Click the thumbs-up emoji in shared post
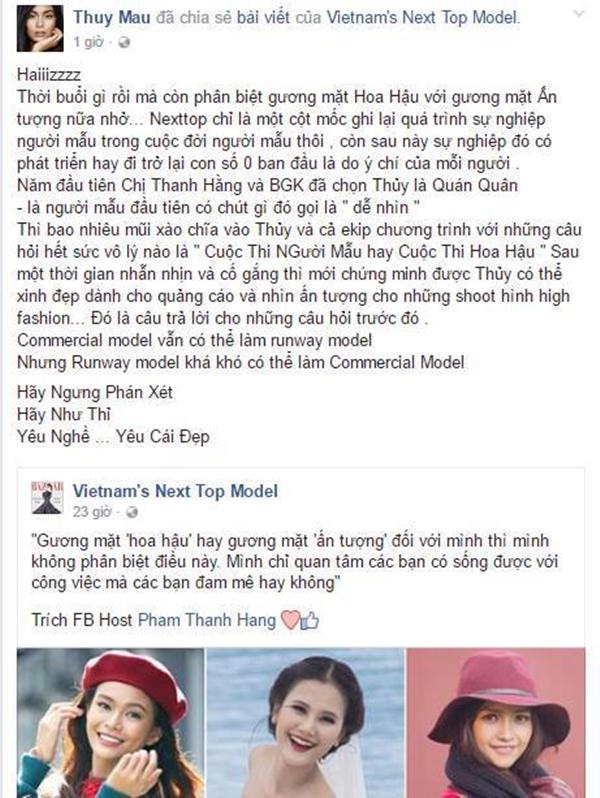 pos(309,620)
